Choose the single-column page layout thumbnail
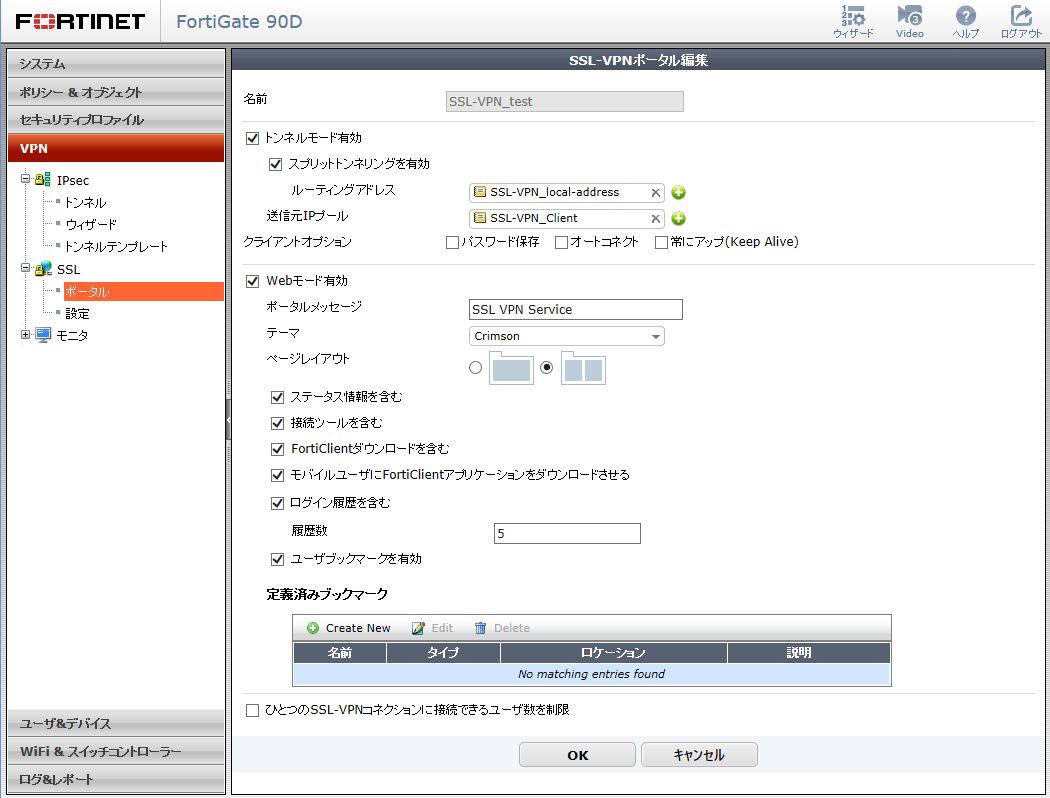The image size is (1050, 798). point(511,368)
